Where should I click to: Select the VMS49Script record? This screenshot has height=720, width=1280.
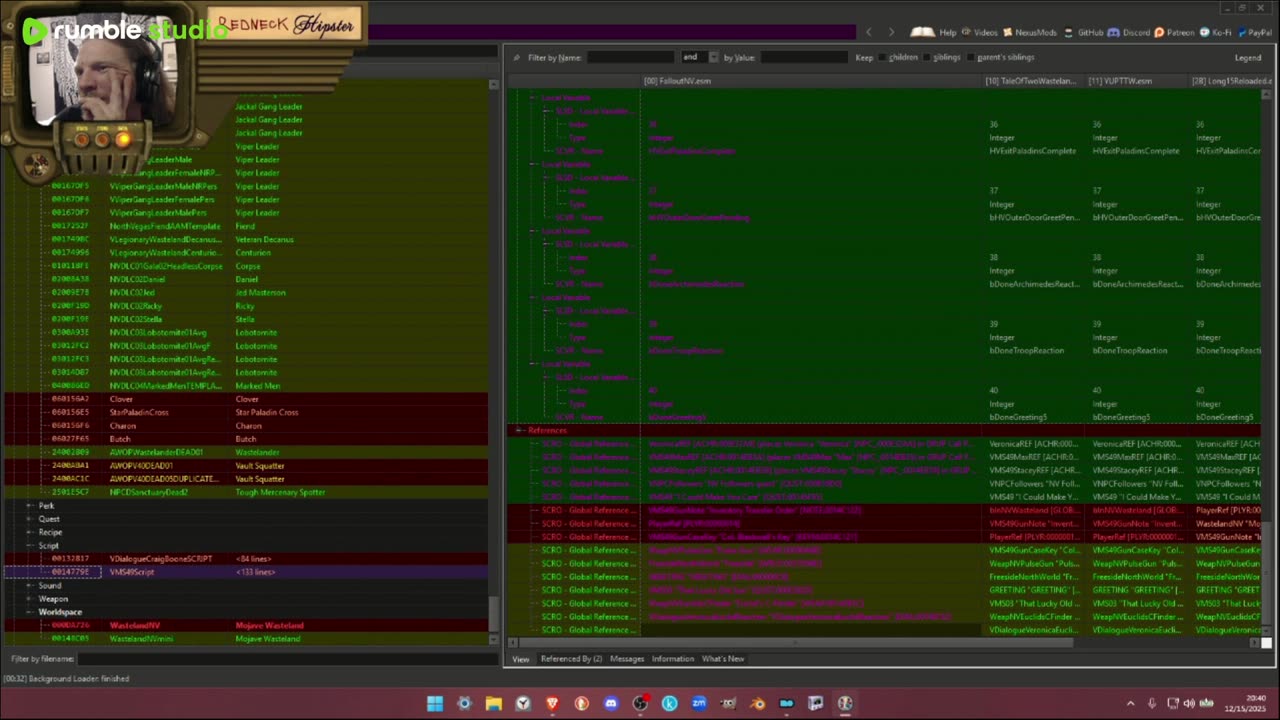pos(247,572)
